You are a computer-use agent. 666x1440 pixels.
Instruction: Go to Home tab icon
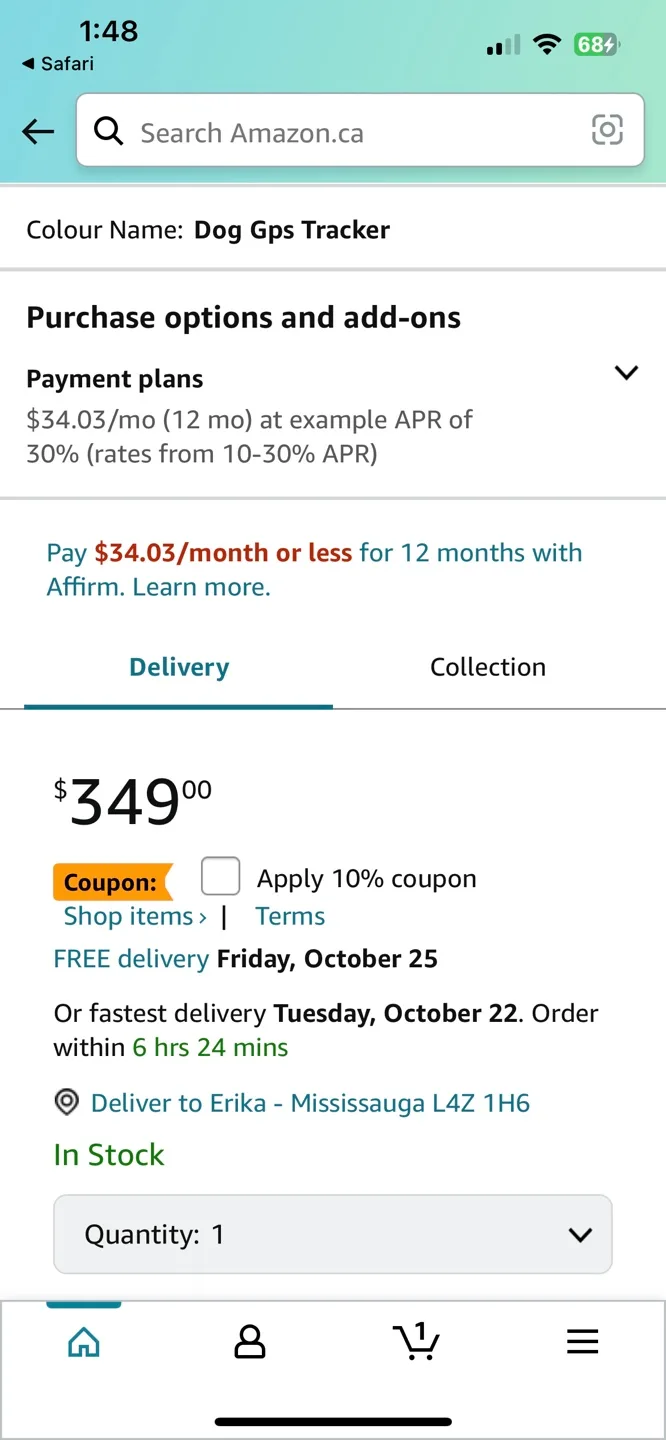84,1342
